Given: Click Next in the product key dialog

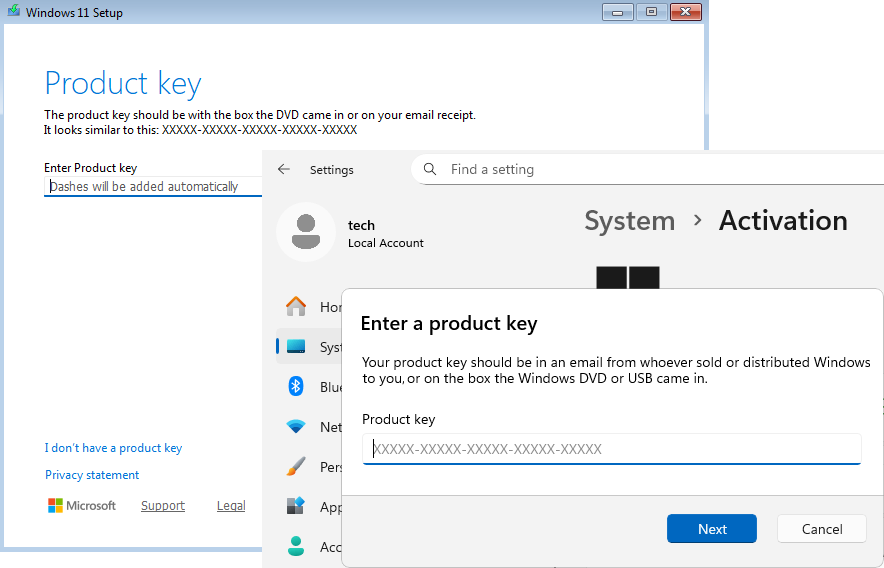Looking at the screenshot, I should 711,529.
